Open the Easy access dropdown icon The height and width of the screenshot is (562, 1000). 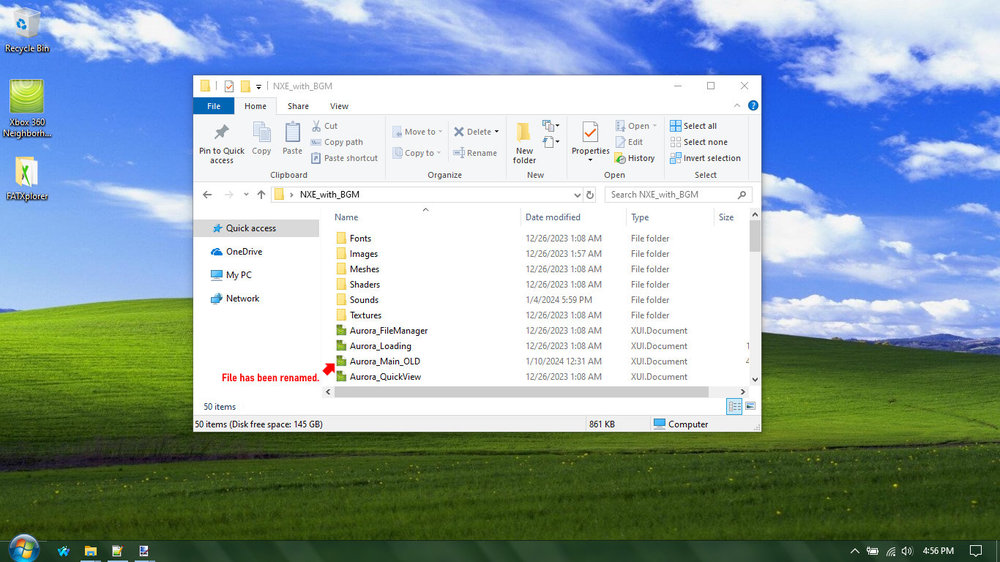pyautogui.click(x=550, y=142)
